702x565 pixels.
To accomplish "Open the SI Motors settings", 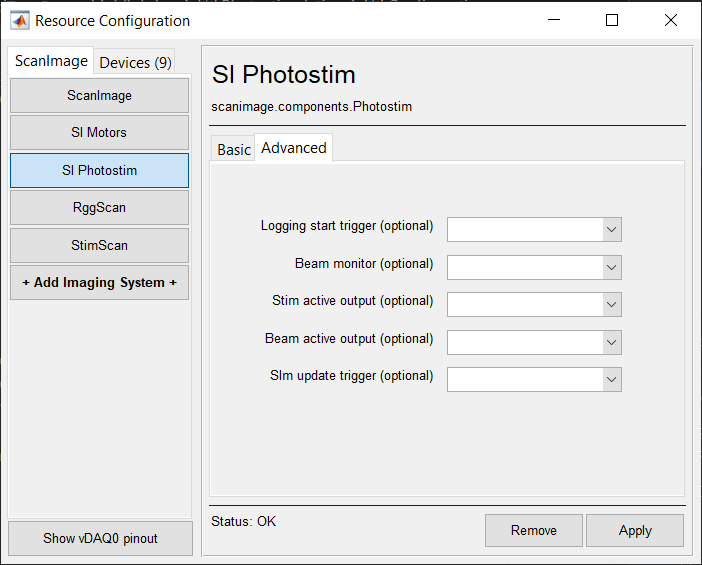I will coord(99,133).
